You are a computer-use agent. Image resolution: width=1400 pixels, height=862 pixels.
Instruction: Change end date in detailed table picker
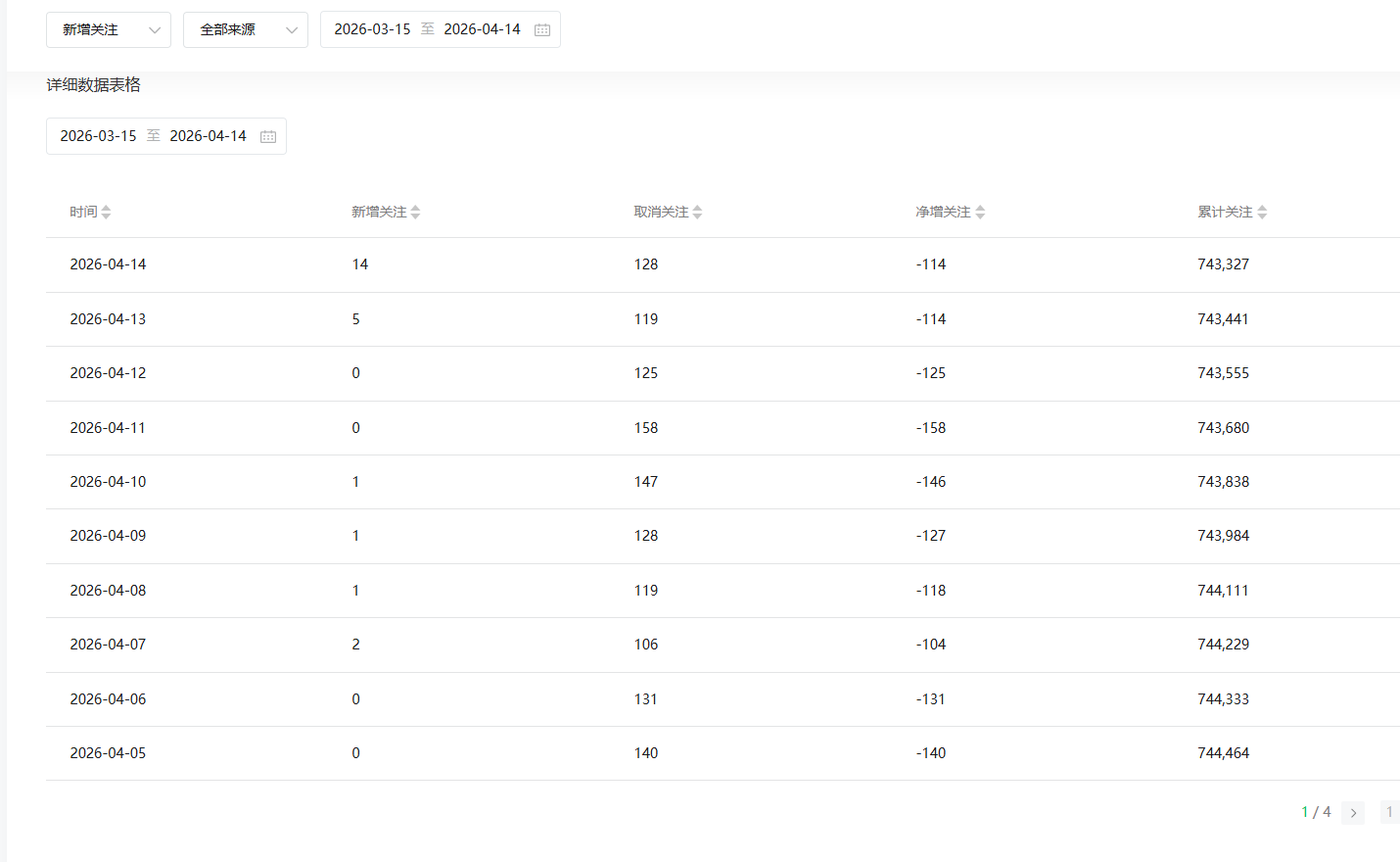click(x=208, y=136)
